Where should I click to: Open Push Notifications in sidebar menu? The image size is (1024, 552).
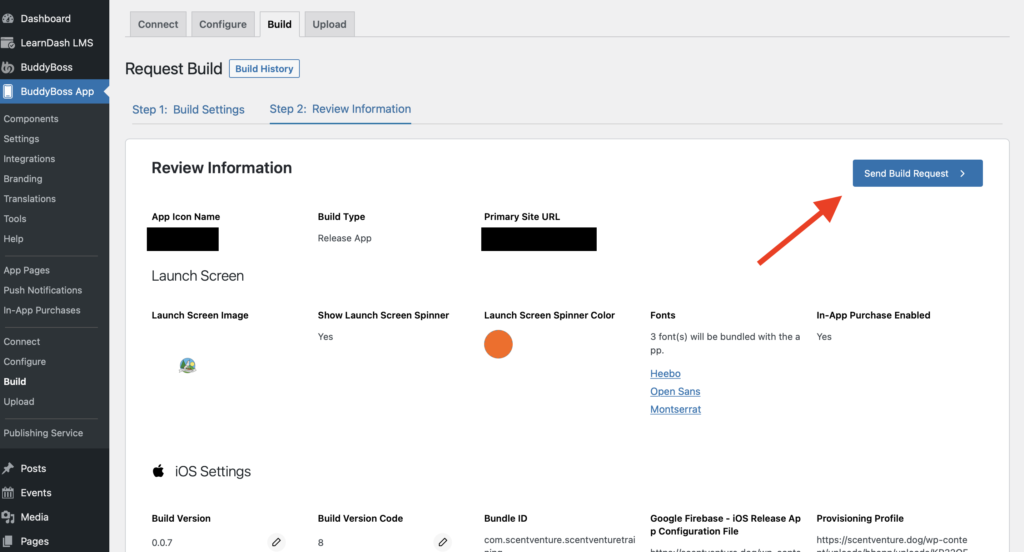(x=43, y=290)
